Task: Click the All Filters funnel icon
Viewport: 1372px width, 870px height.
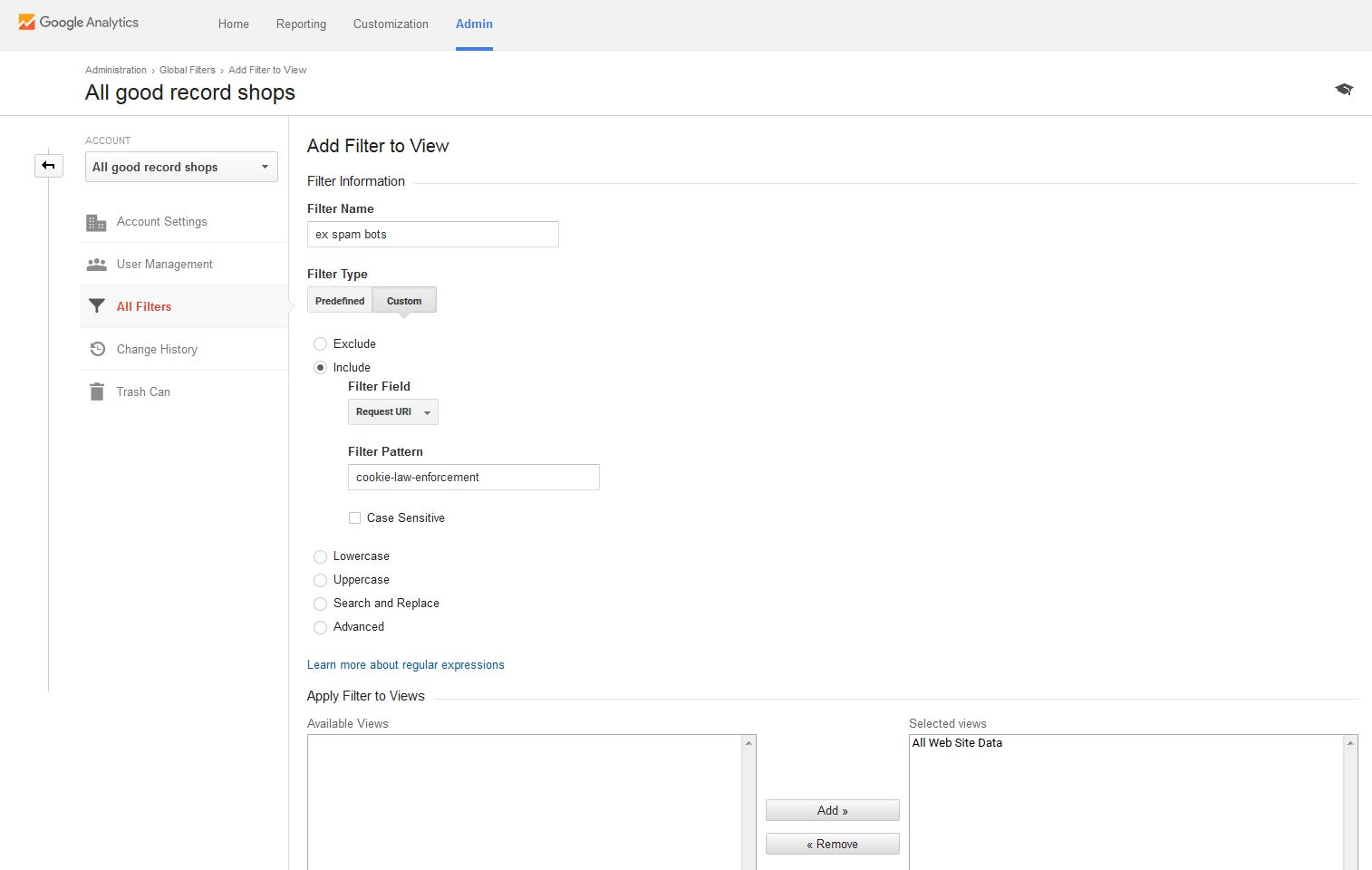Action: [x=96, y=306]
